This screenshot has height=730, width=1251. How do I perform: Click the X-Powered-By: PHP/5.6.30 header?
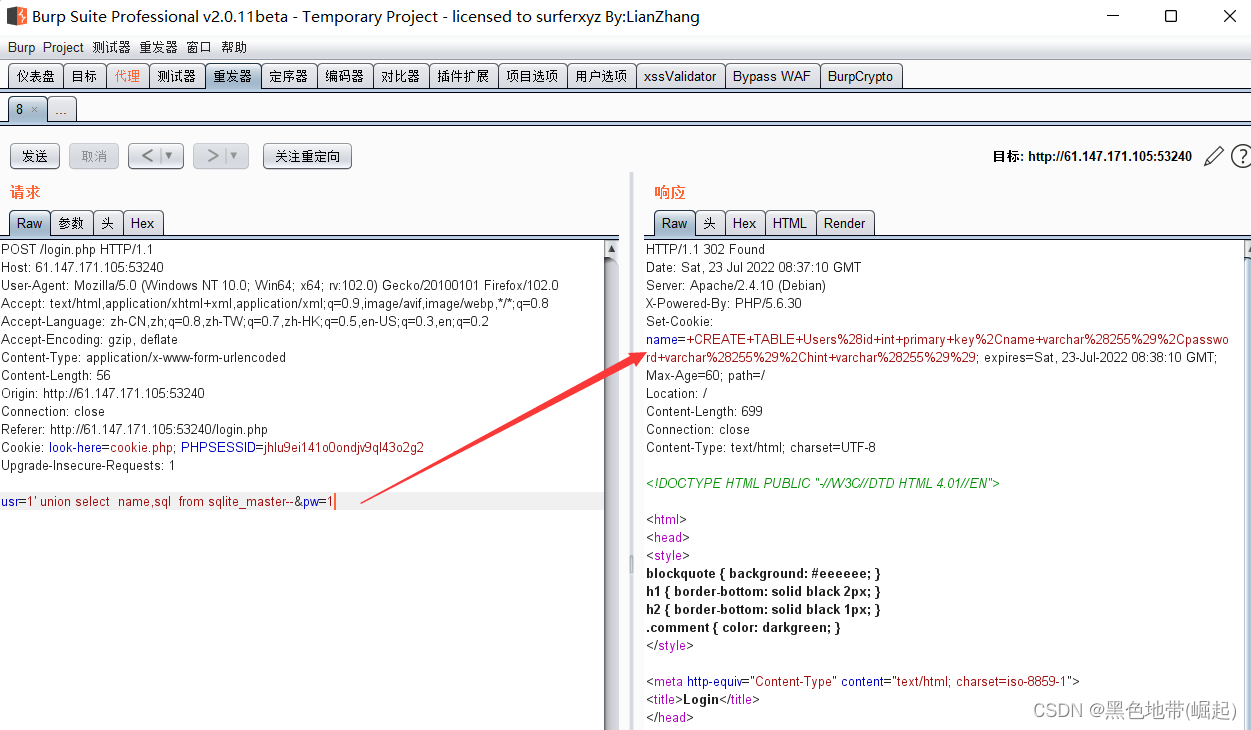[724, 303]
